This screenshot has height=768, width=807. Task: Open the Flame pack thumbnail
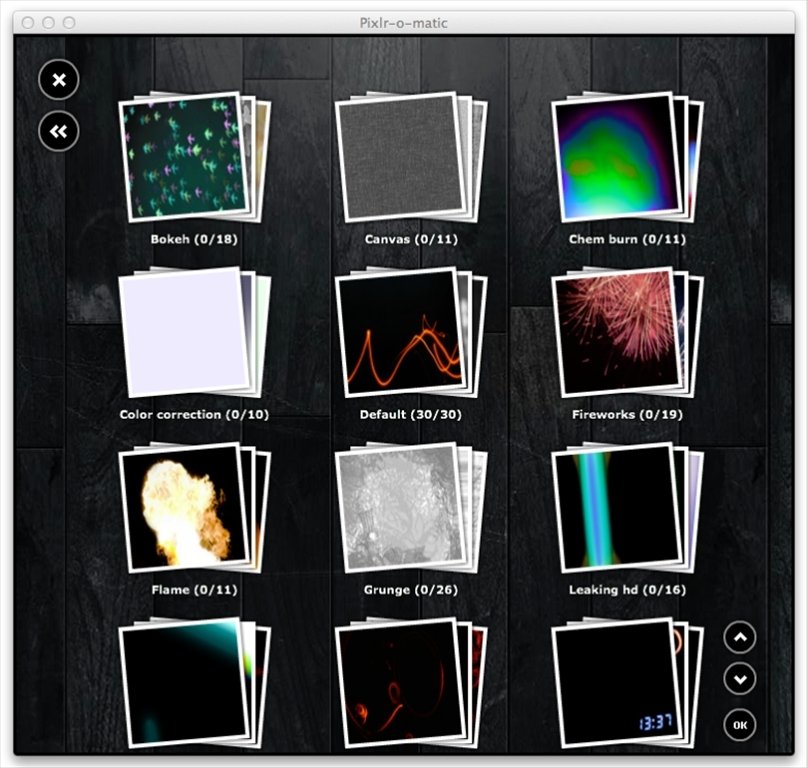(x=194, y=507)
